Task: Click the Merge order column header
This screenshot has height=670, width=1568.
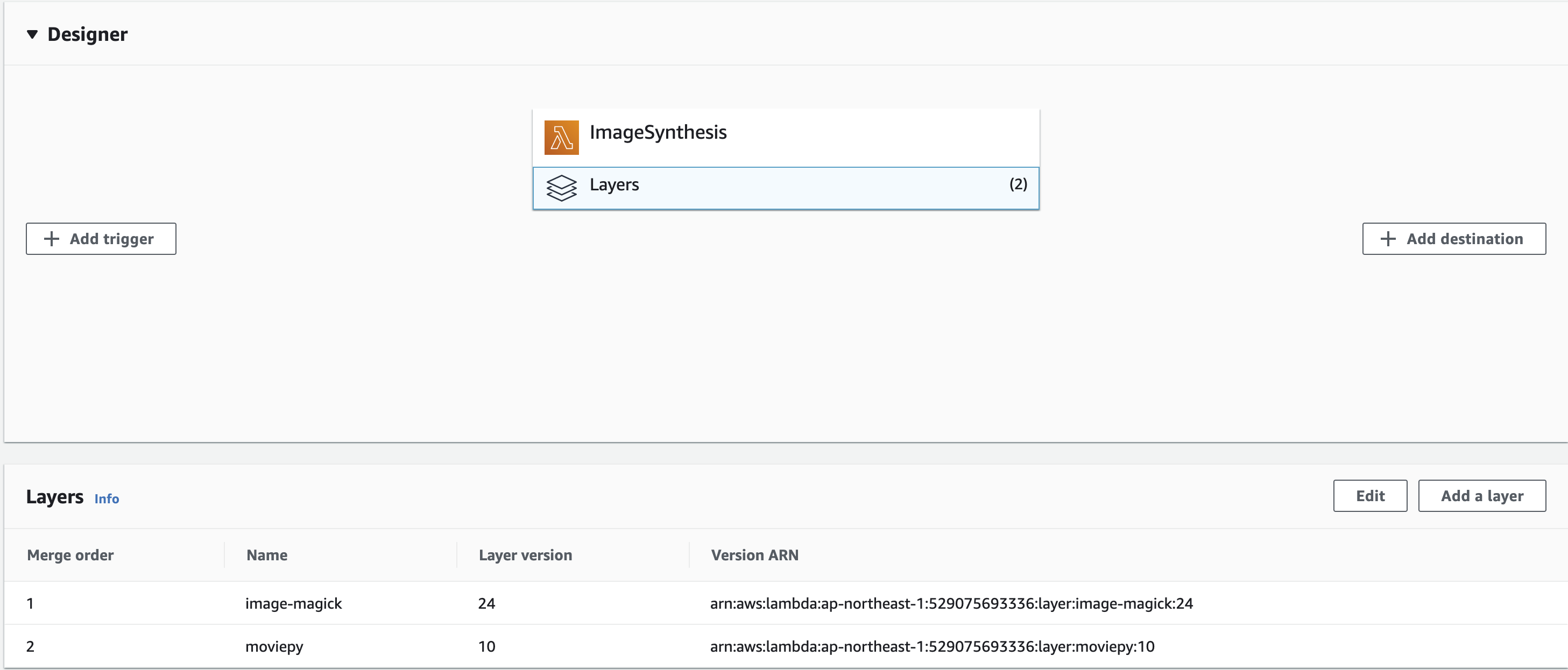Action: tap(70, 554)
